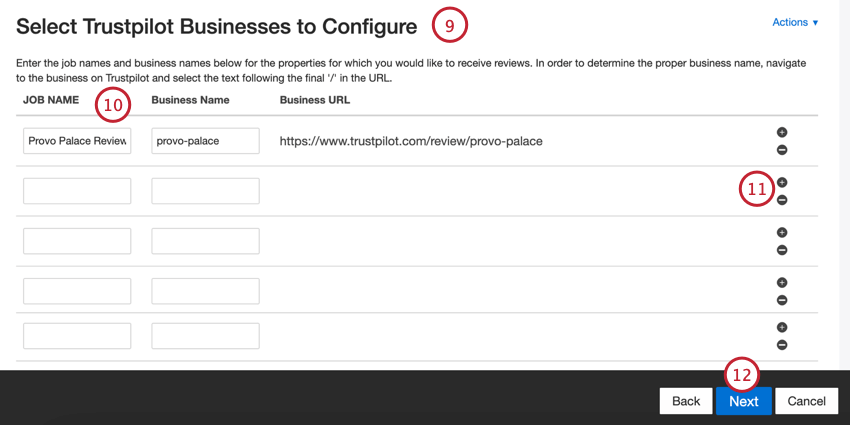This screenshot has width=850, height=425.
Task: Click the plus icon in fourth row
Action: (782, 283)
